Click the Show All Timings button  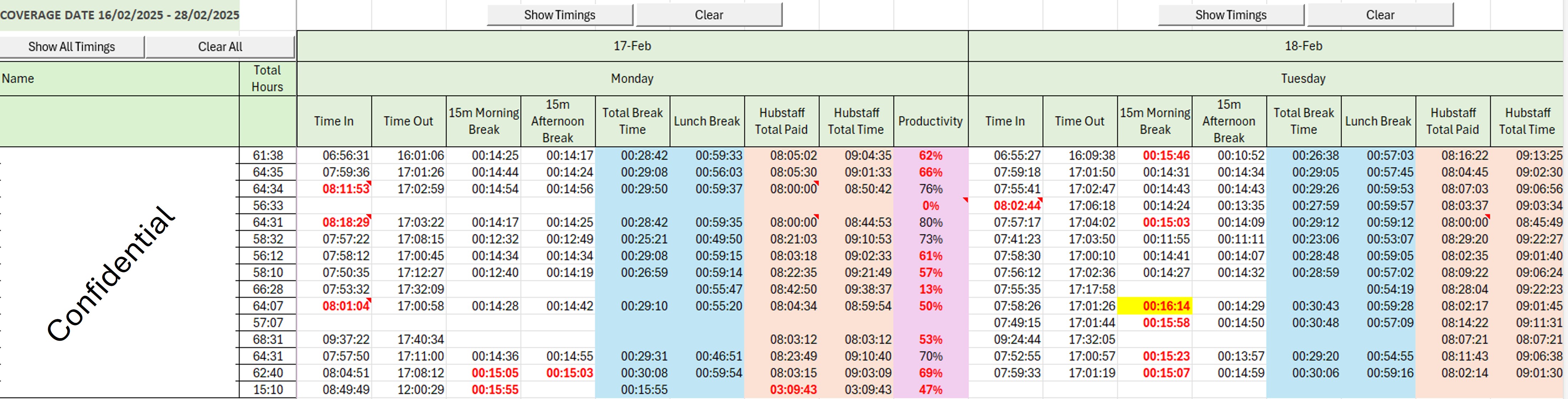(x=72, y=47)
